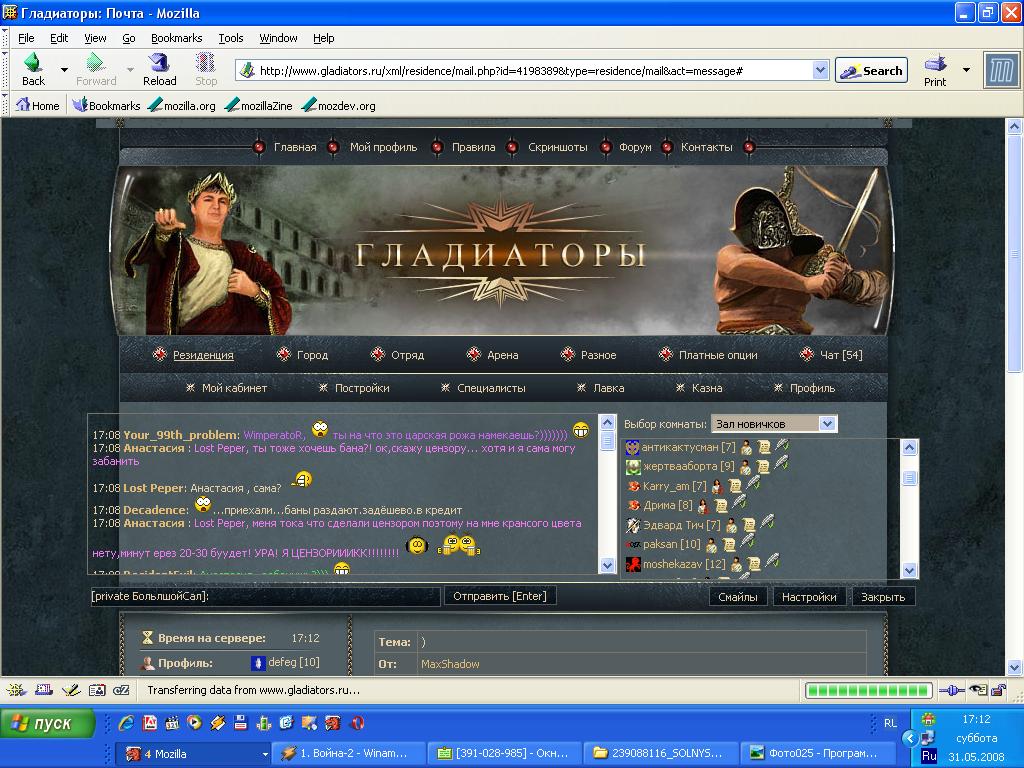Open the 'Мой профиль' navigation link
This screenshot has width=1024, height=768.
click(x=383, y=147)
